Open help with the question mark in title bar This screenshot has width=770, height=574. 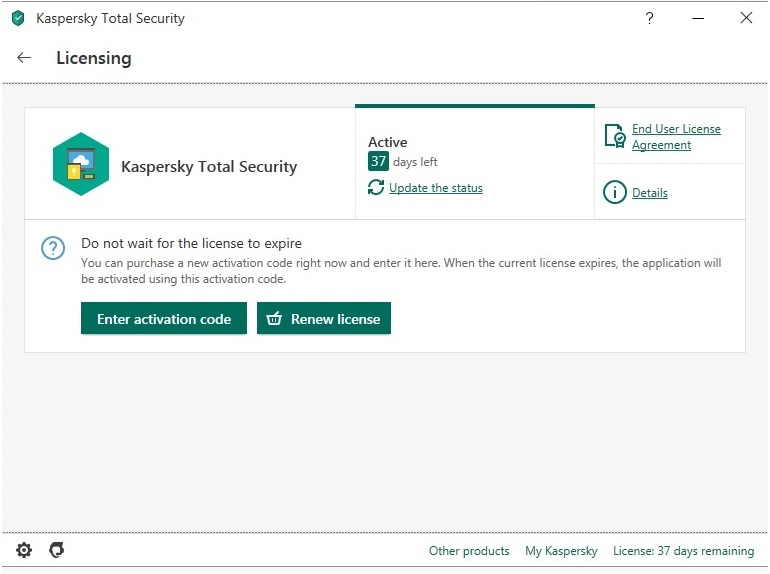coord(649,18)
